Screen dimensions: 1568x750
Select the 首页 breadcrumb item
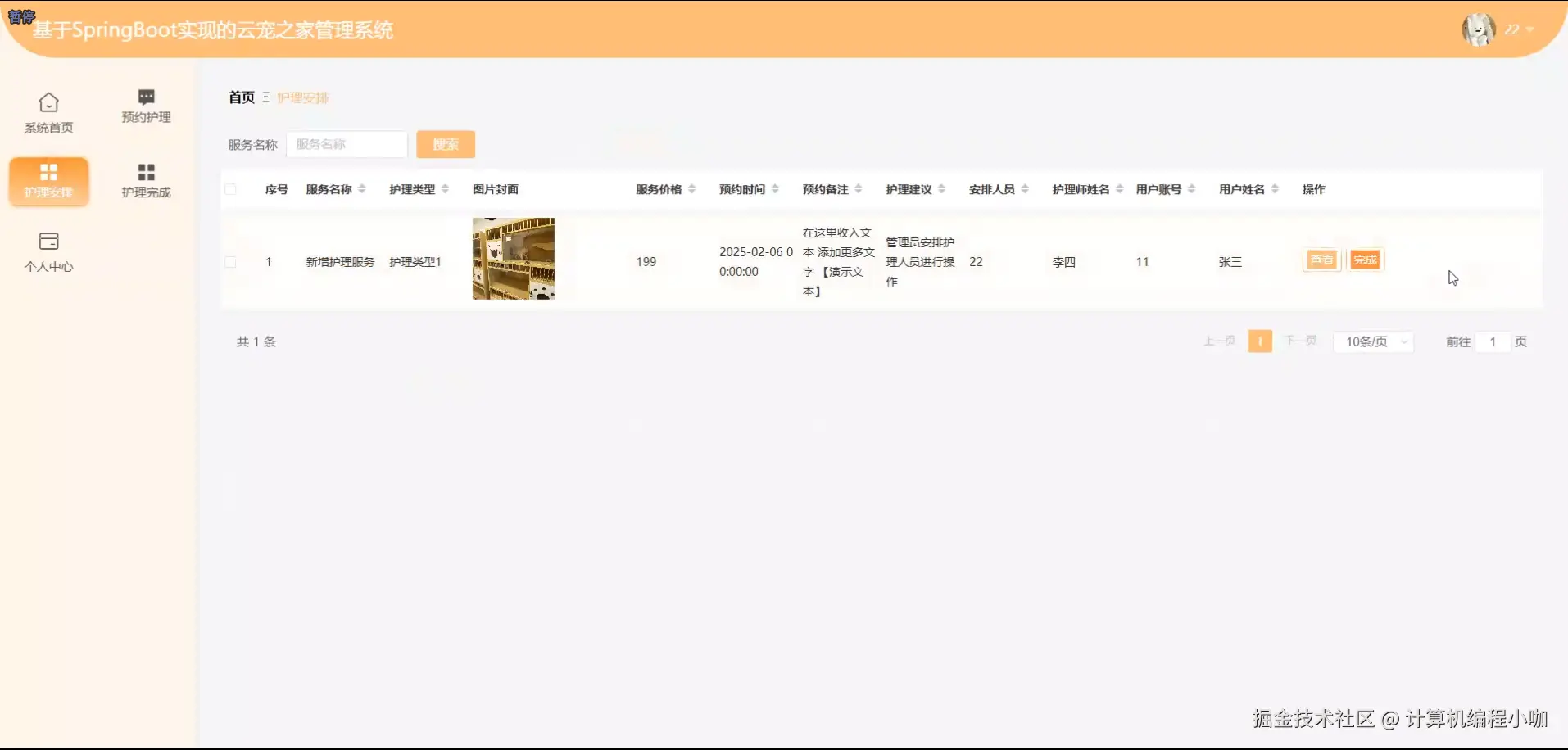[241, 97]
